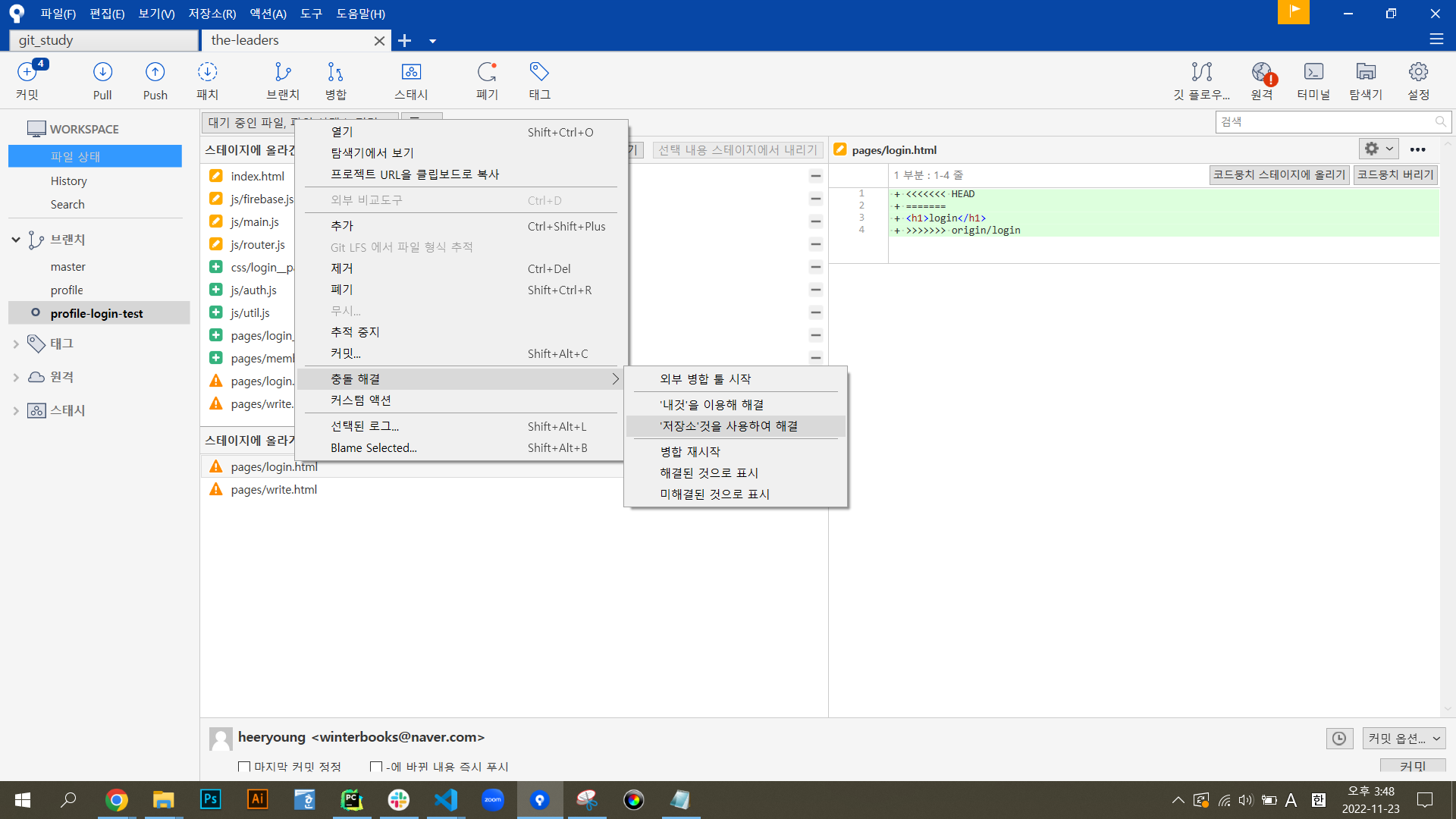Click the 브랜치 (branch) toolbar icon

click(x=283, y=80)
